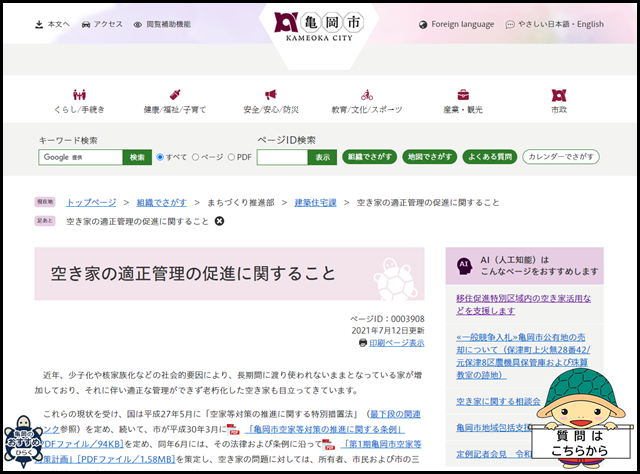This screenshot has height=474, width=640.
Task: Open 市政 menu
Action: 559,102
